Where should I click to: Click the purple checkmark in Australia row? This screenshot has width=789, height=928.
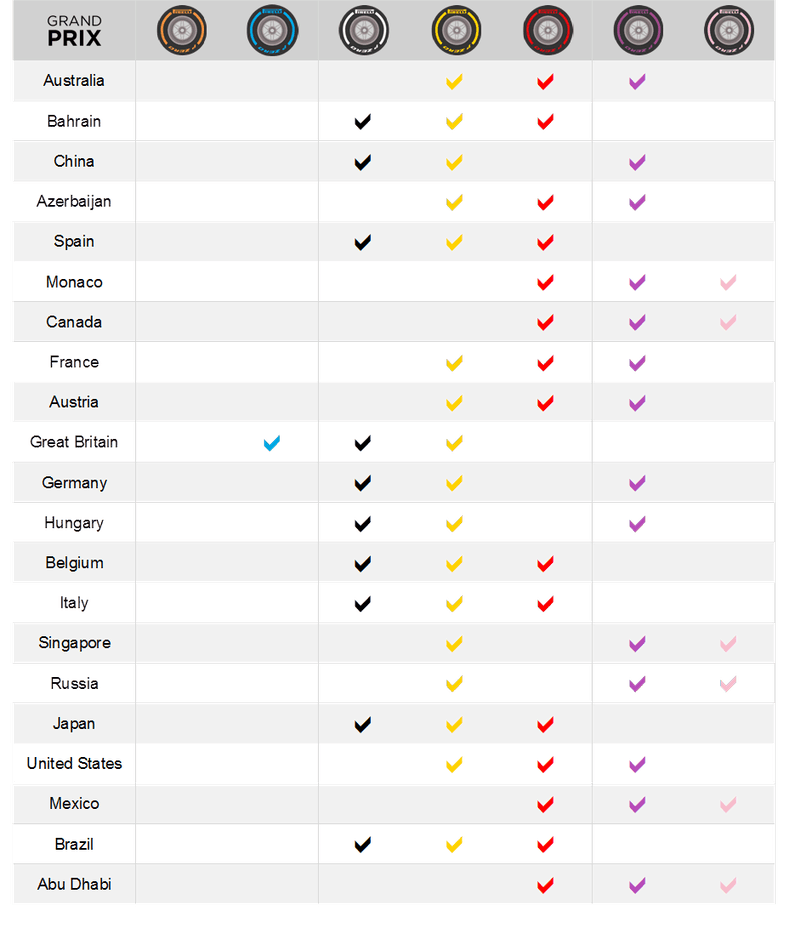[x=637, y=82]
